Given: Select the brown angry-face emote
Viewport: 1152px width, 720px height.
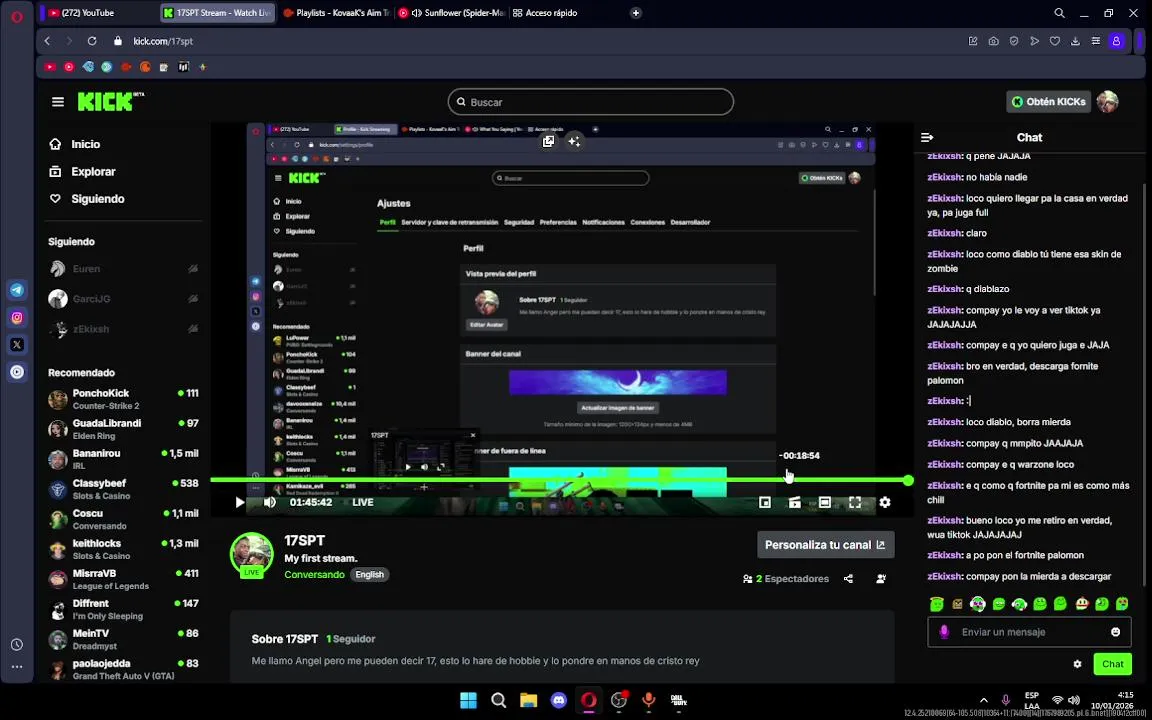Looking at the screenshot, I should pyautogui.click(x=957, y=604).
